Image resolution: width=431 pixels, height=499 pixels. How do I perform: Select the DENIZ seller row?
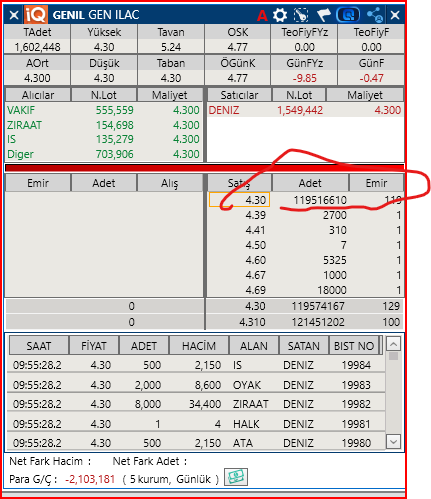(305, 110)
